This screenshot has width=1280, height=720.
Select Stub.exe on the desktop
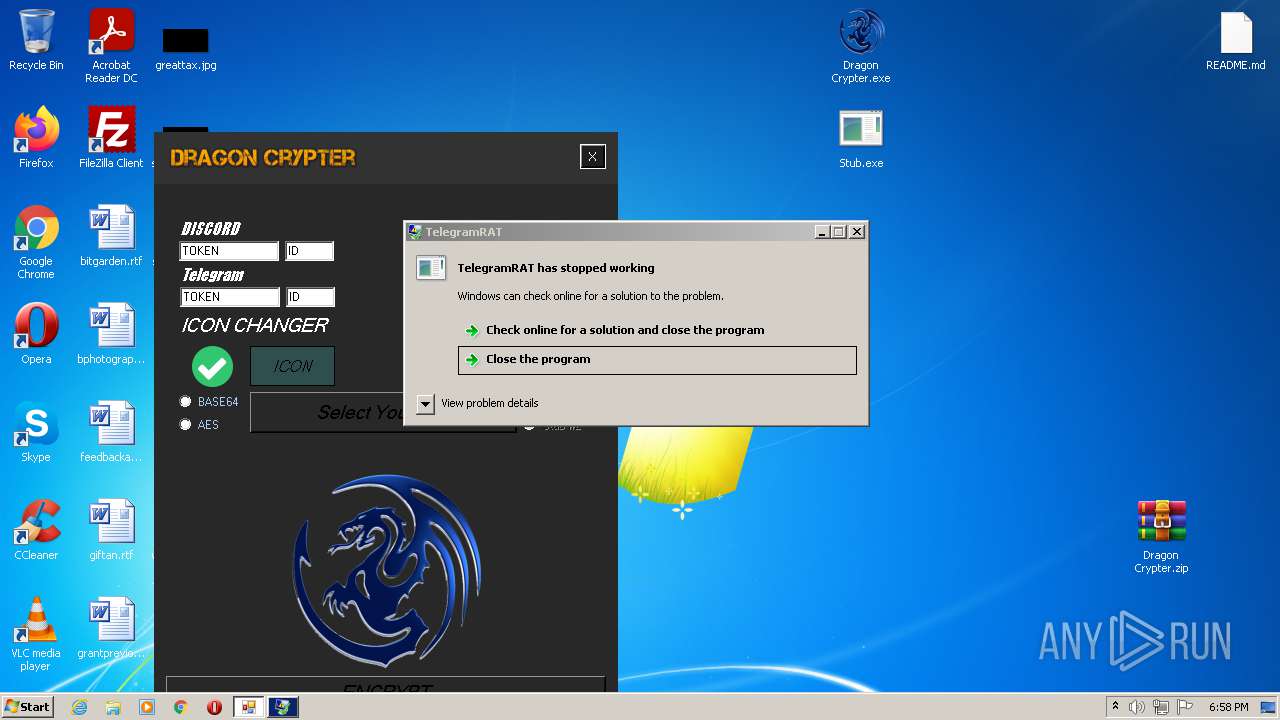coord(861,138)
